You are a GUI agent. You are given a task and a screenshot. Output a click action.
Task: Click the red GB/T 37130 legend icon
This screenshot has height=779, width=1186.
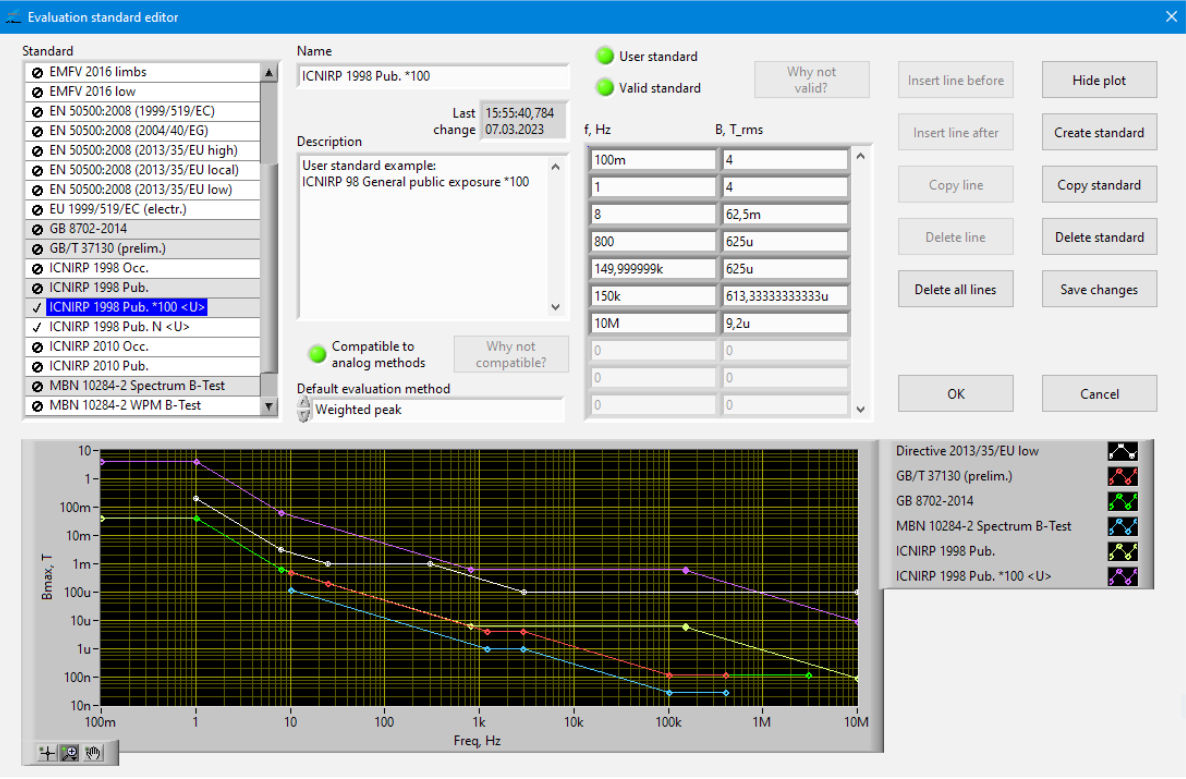point(1122,476)
